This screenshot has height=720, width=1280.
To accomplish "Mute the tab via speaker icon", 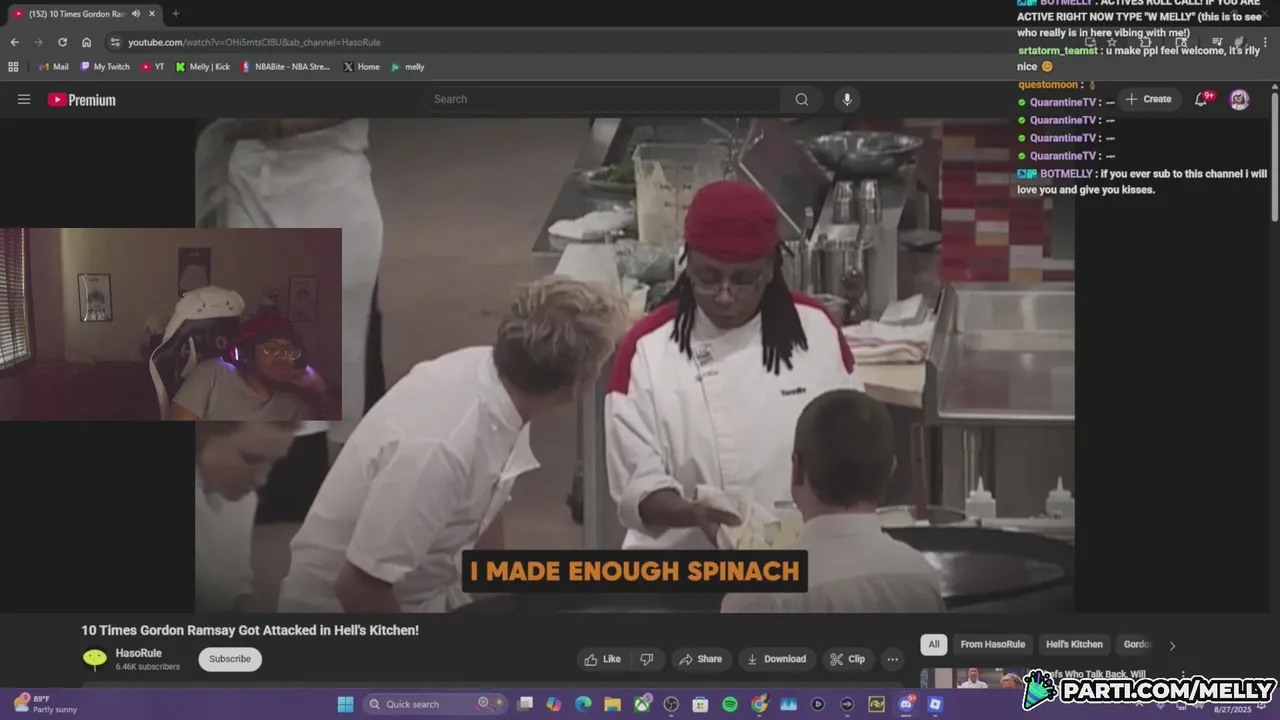I will 137,14.
